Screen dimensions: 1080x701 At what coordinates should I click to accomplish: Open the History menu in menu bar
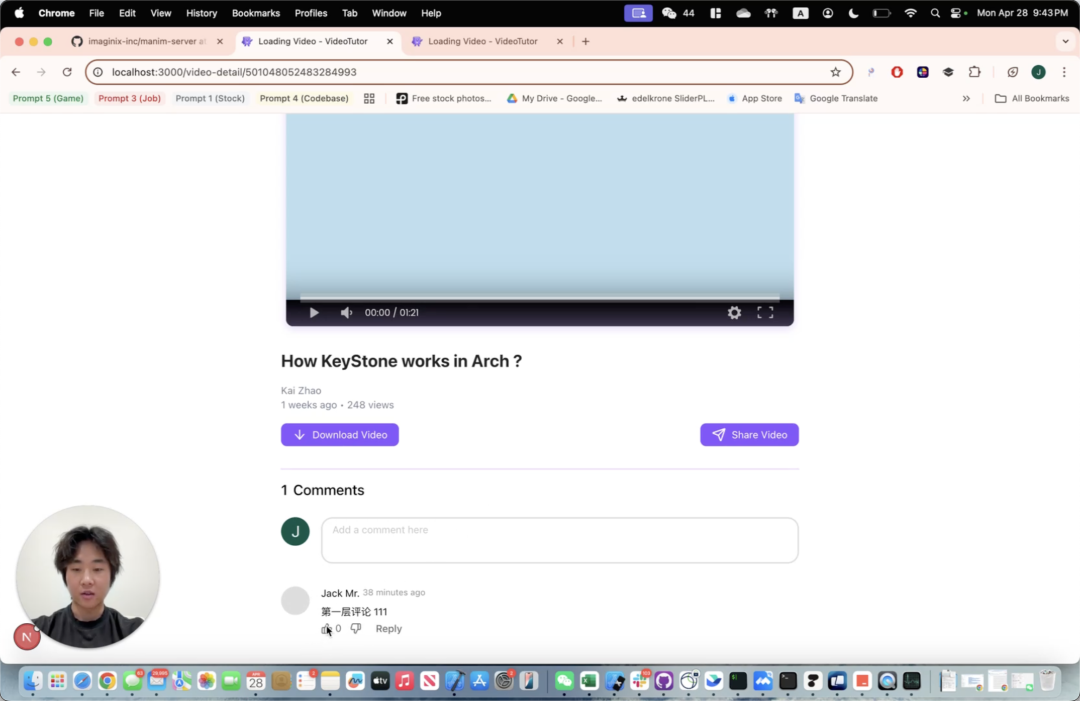pyautogui.click(x=201, y=13)
